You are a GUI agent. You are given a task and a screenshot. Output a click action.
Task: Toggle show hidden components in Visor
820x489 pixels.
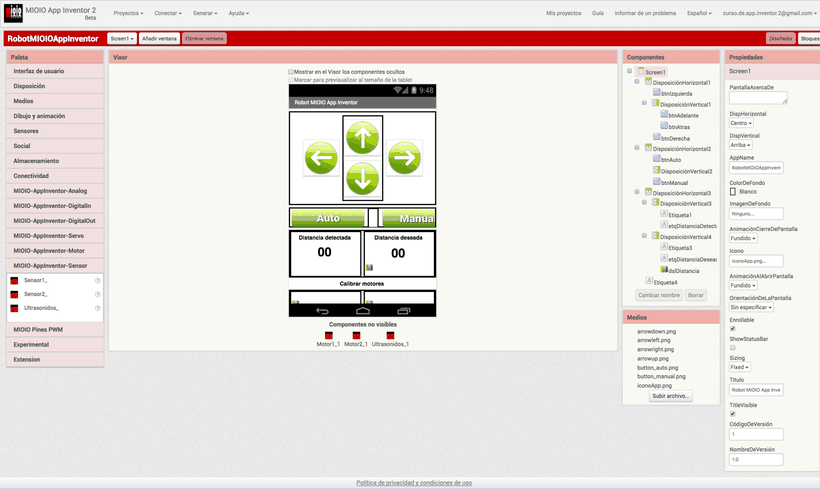pyautogui.click(x=291, y=72)
